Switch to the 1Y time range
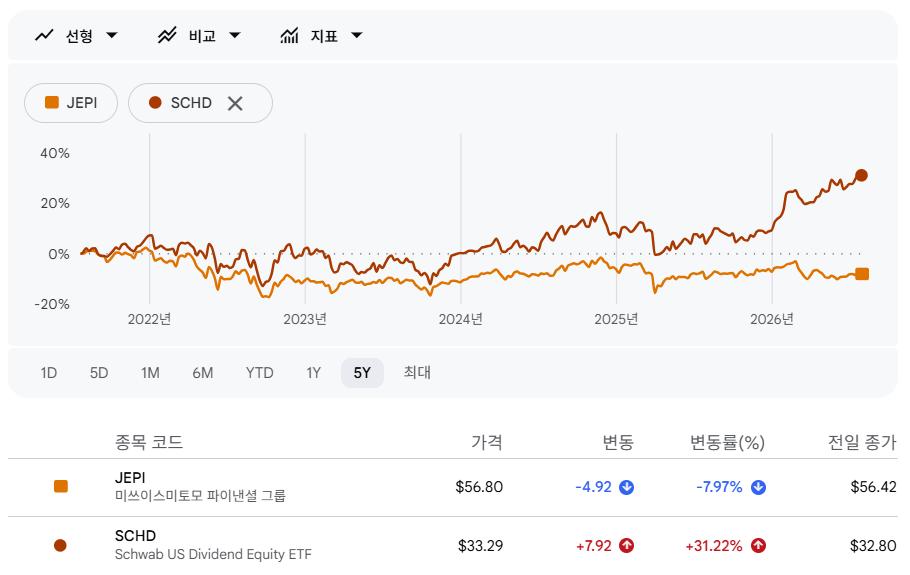 313,373
